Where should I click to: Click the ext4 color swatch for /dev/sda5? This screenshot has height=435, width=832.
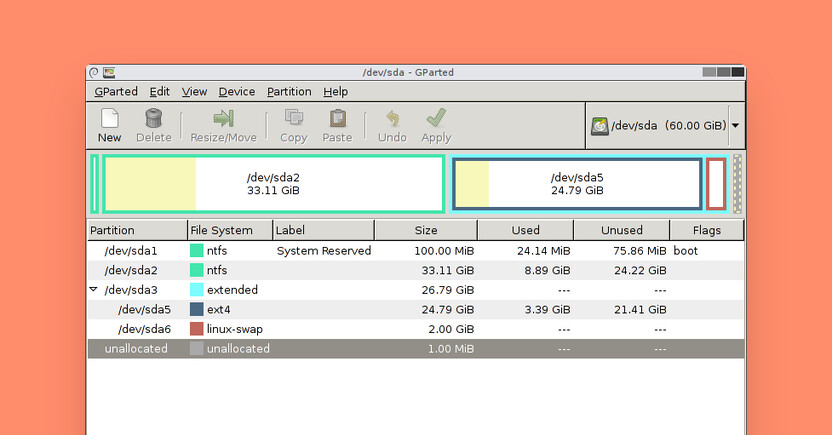197,310
